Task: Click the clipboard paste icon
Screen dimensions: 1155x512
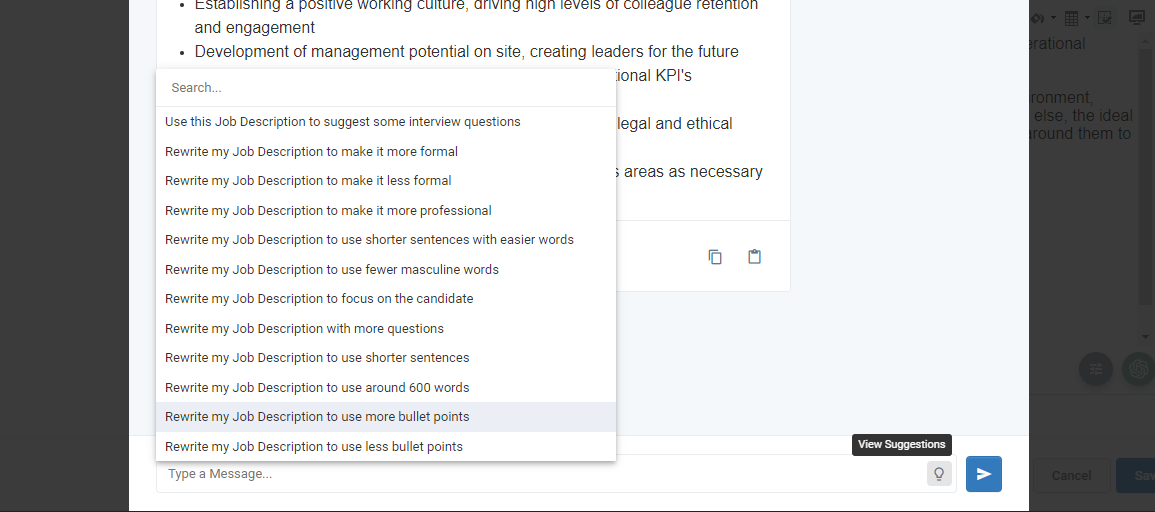Action: tap(754, 256)
